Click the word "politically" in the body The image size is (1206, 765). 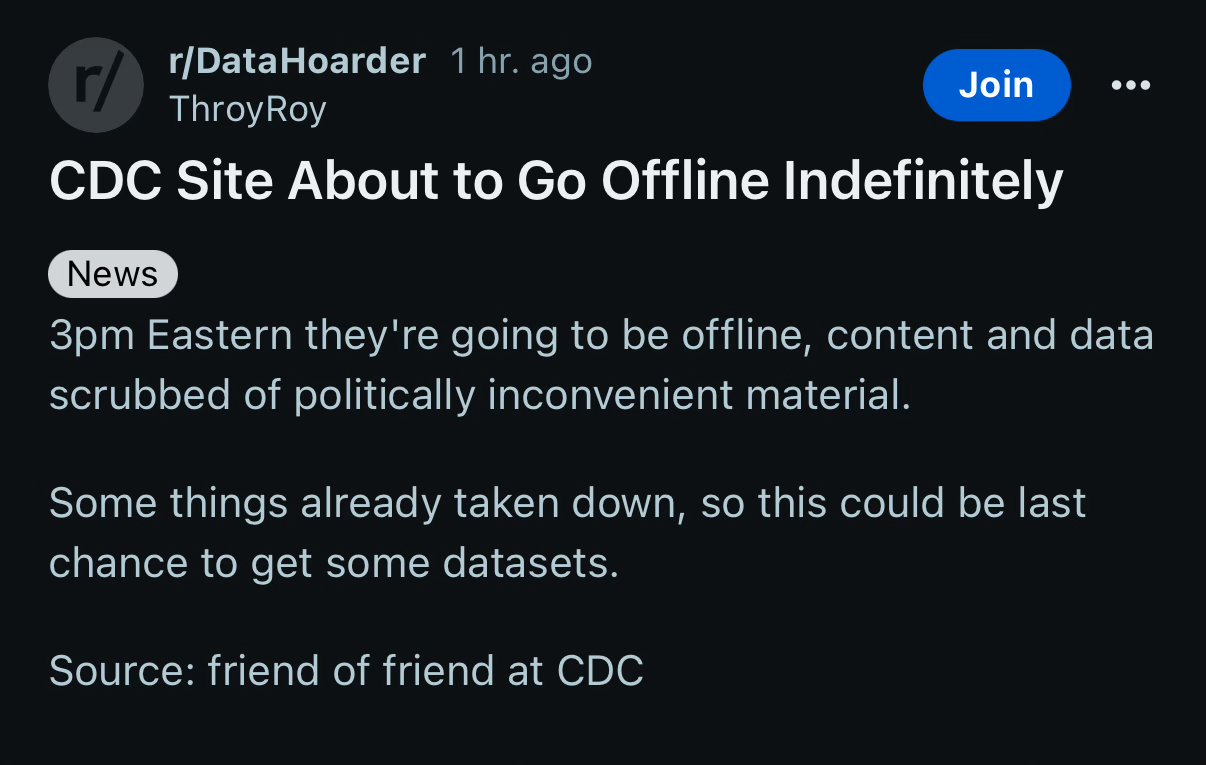pyautogui.click(x=384, y=396)
